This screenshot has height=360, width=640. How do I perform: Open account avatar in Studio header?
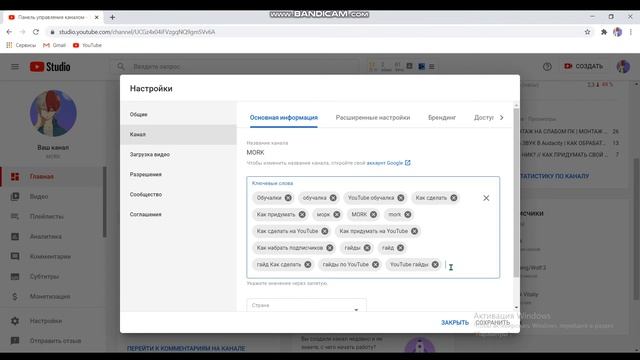623,67
